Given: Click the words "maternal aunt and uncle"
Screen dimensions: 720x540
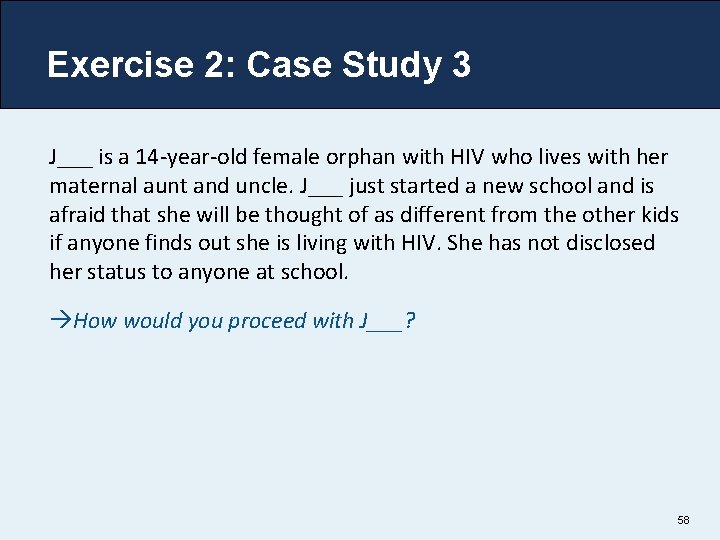Looking at the screenshot, I should pos(168,187).
